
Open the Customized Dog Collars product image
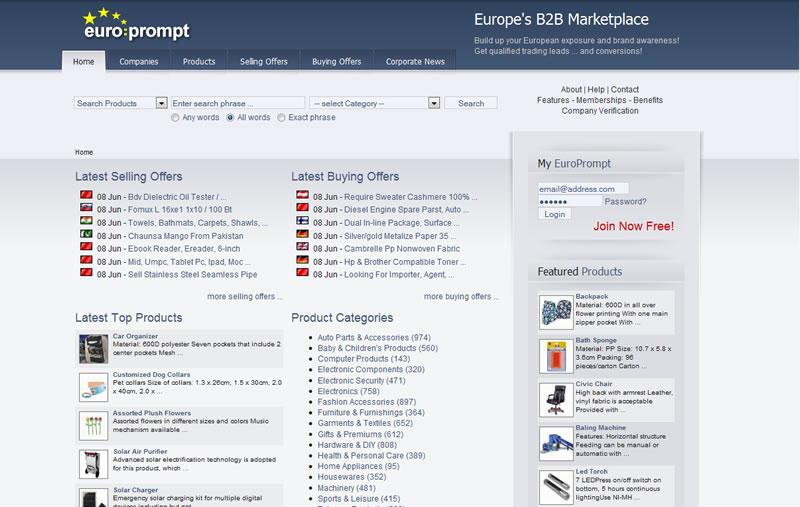[94, 385]
